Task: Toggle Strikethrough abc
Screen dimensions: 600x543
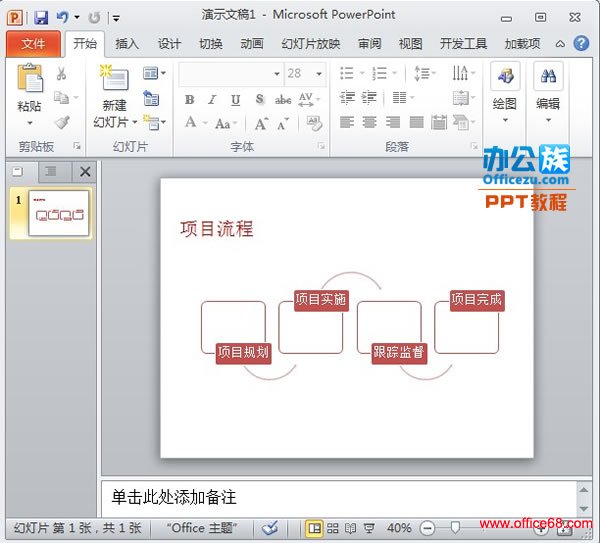Action: click(x=283, y=100)
